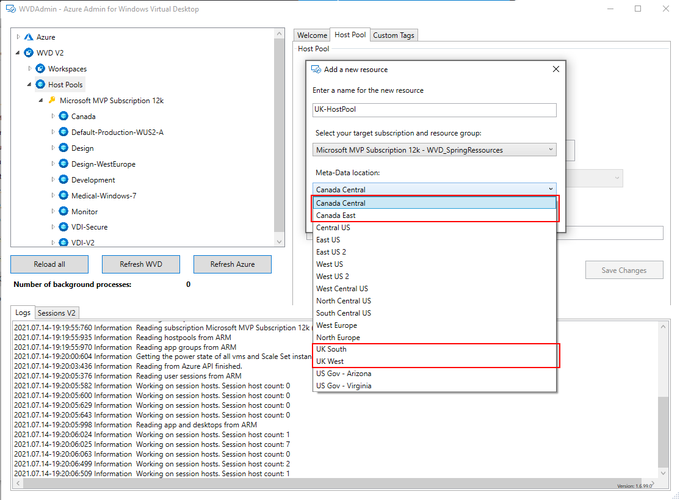The height and width of the screenshot is (500, 680).
Task: Click the Default-Production-WUS2-A host pool icon
Action: (x=64, y=132)
